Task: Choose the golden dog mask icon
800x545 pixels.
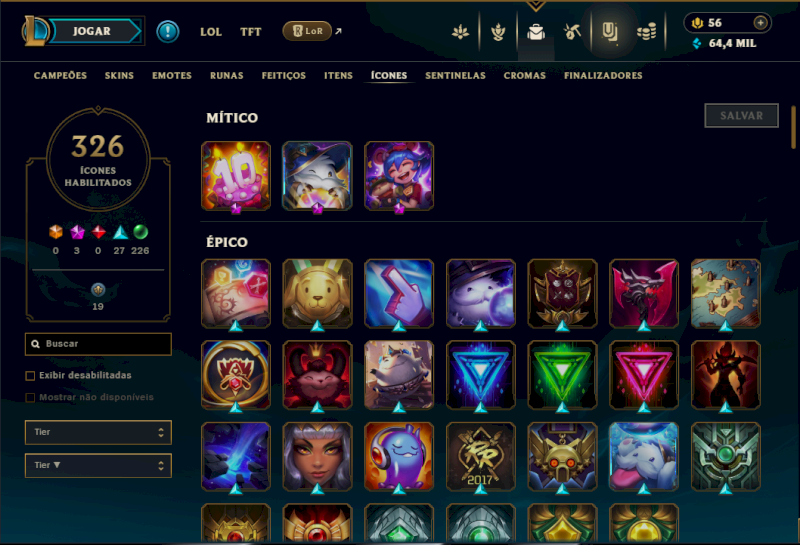Action: coord(317,293)
